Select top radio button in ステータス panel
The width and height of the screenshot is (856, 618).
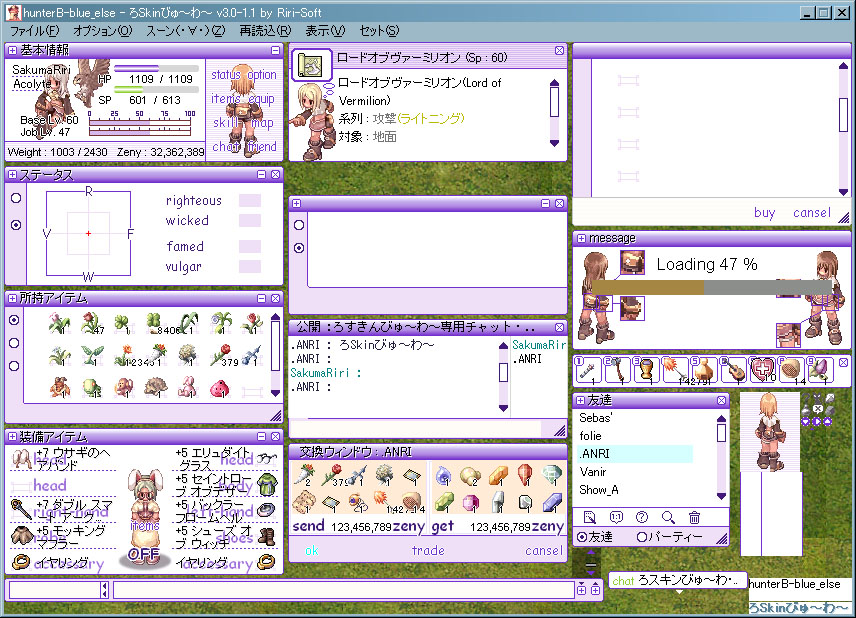tap(16, 198)
